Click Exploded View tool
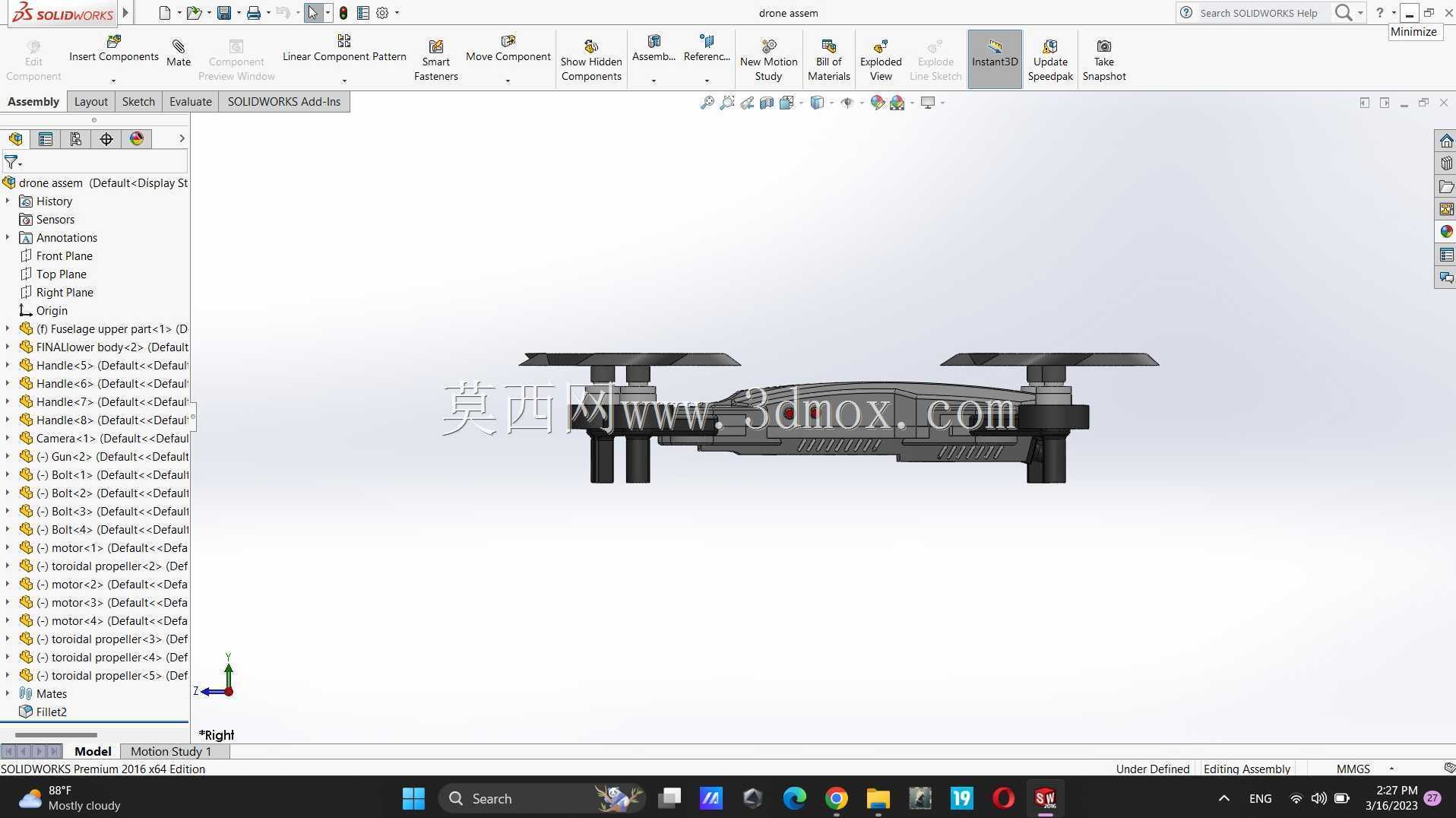 (881, 61)
